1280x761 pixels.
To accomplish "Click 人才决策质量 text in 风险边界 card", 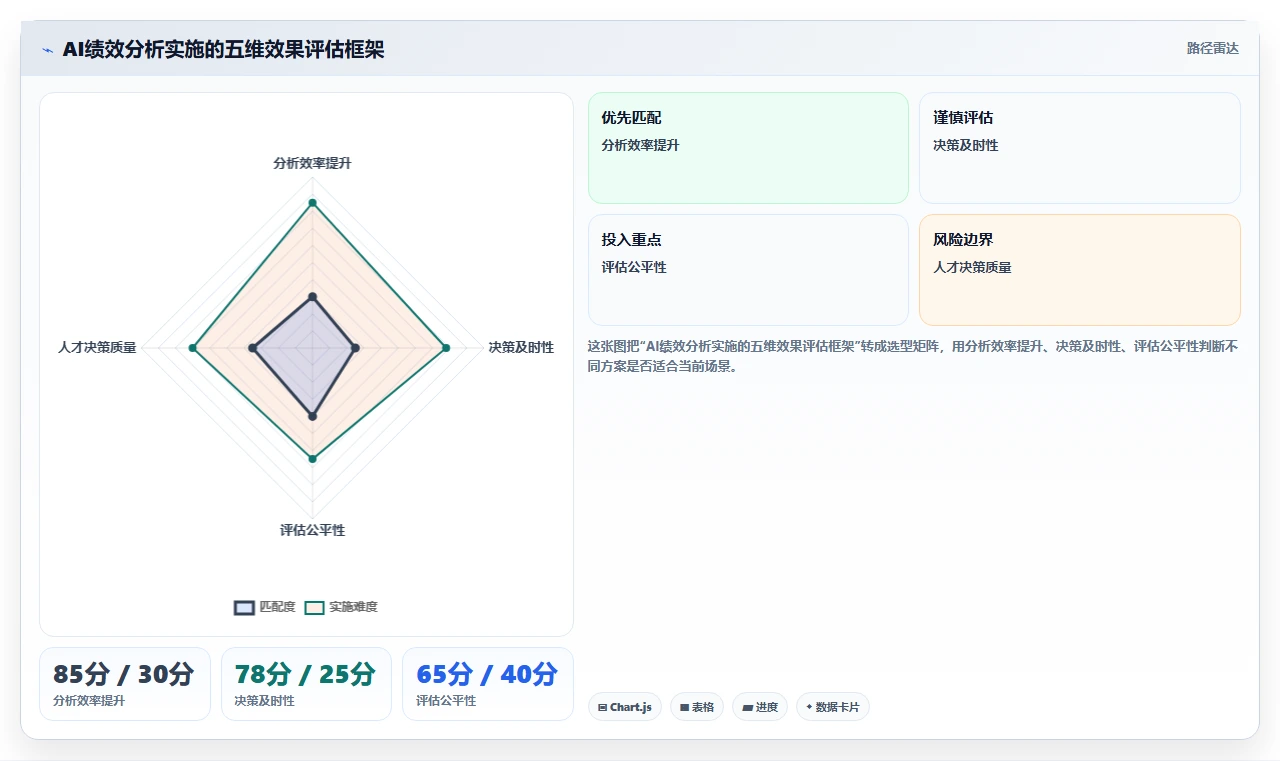I will click(972, 267).
